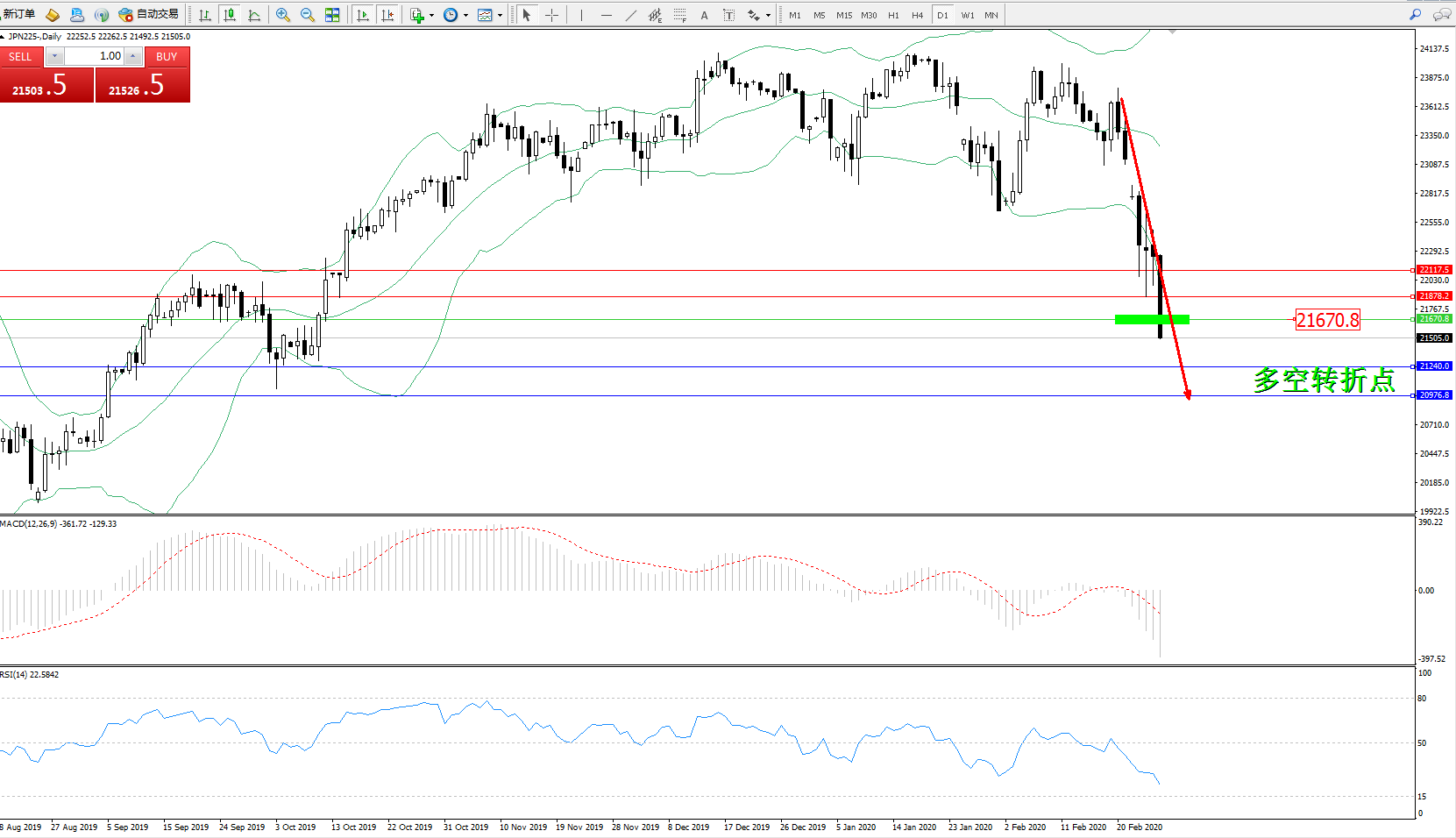Click the tile windows icon
The image size is (1456, 838).
332,15
